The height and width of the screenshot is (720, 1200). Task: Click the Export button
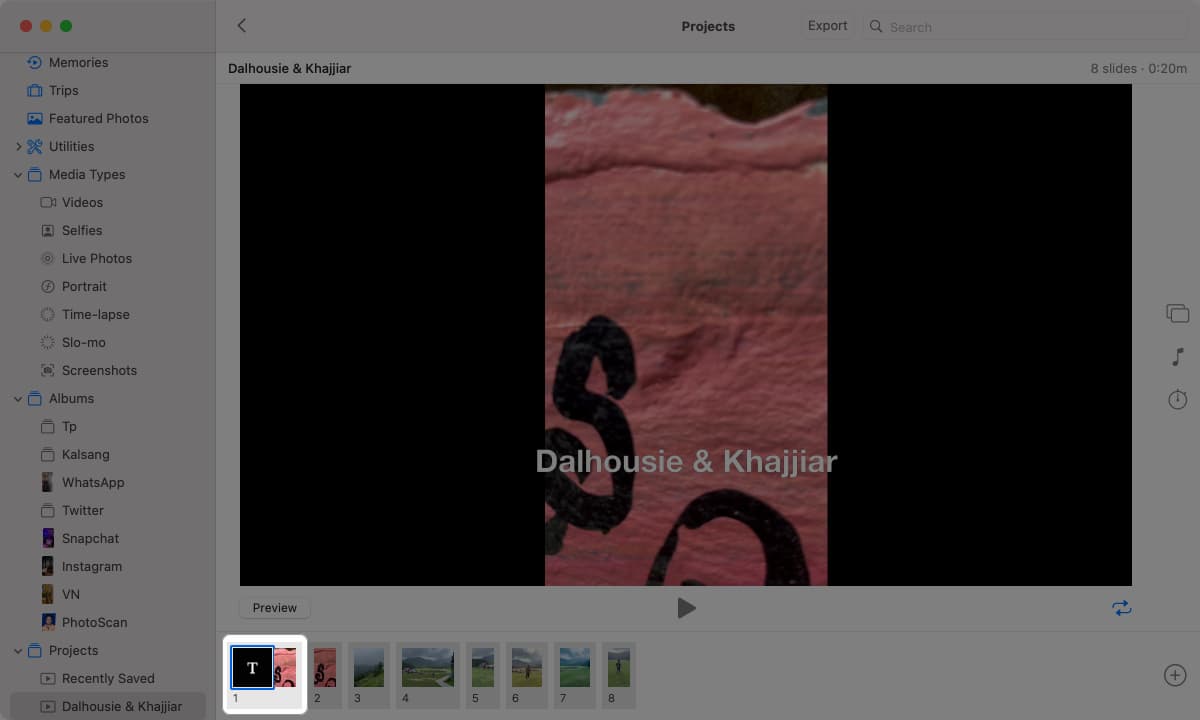827,26
